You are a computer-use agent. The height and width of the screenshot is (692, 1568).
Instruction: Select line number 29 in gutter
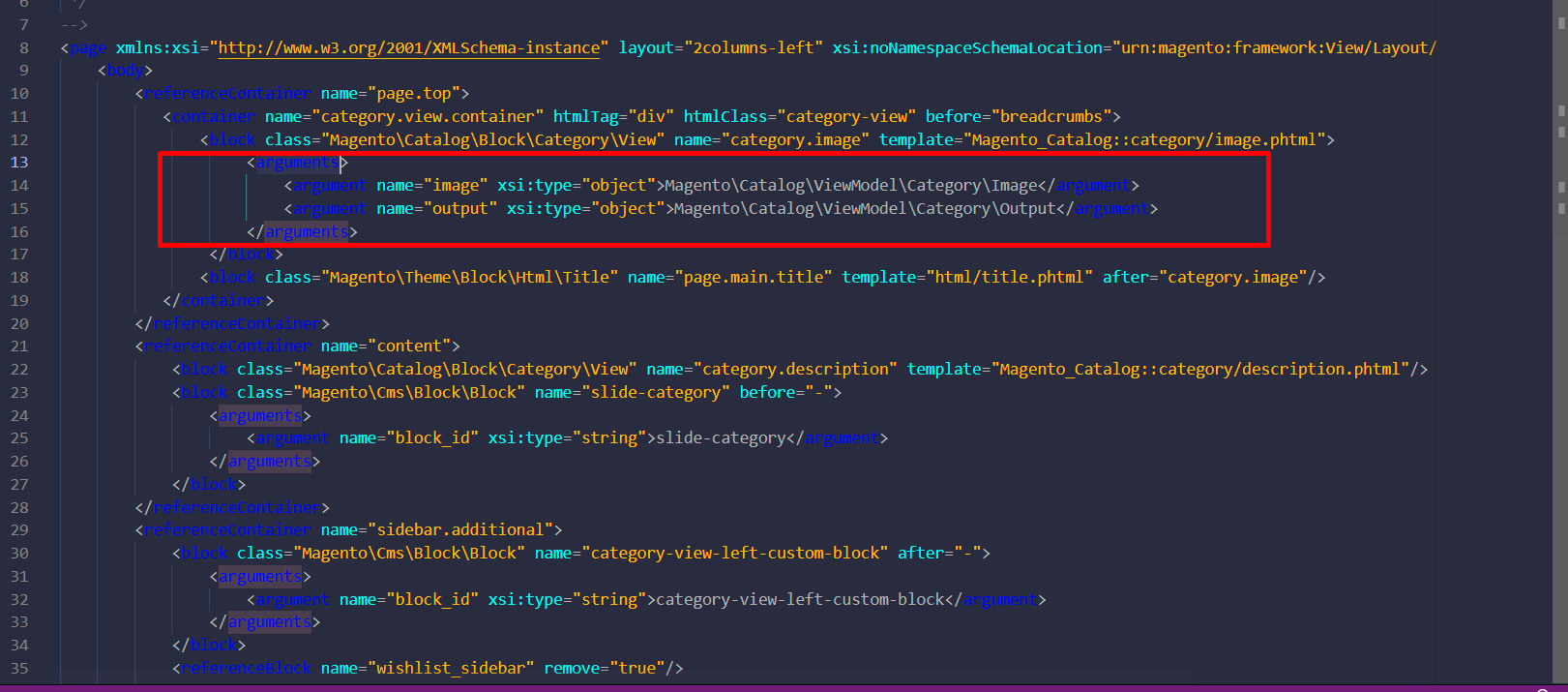(x=19, y=530)
